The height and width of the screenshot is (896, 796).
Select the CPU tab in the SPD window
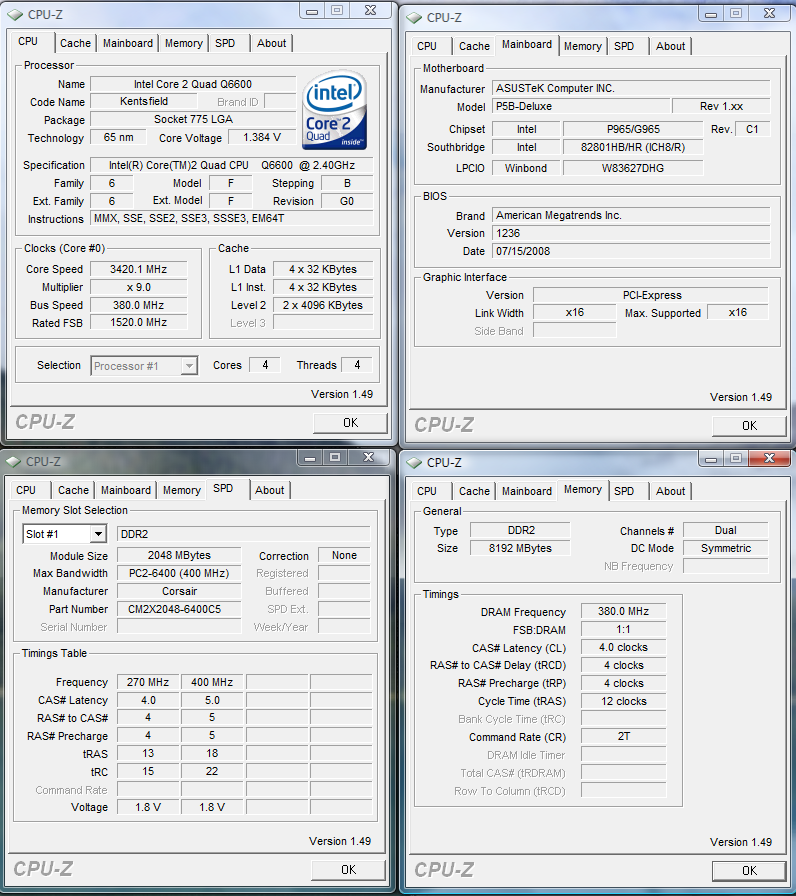26,490
